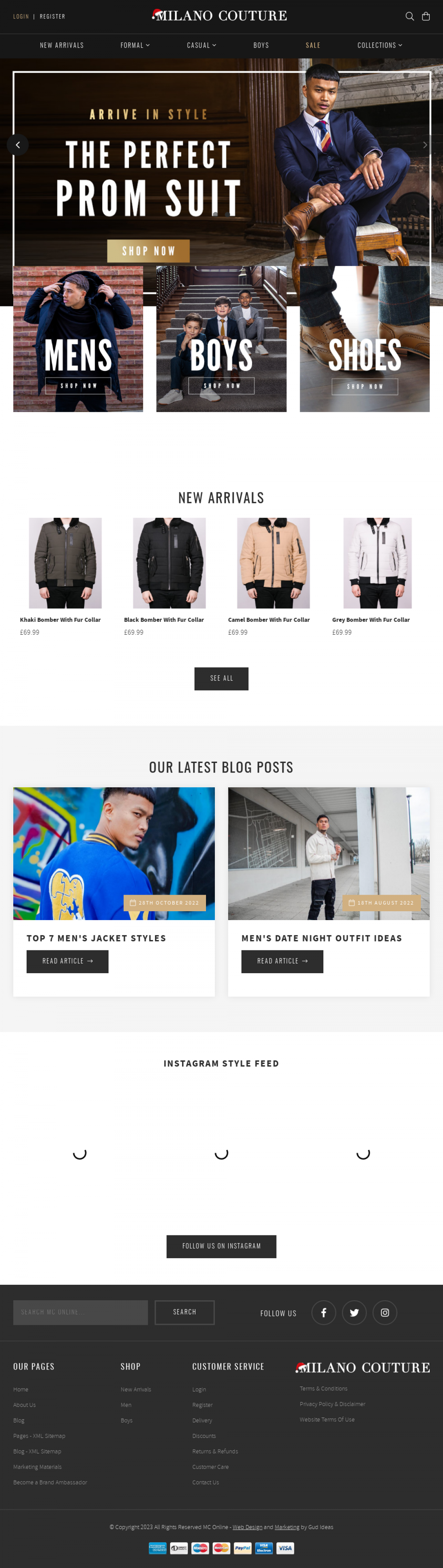Open the shopping bag cart icon
The height and width of the screenshot is (1568, 443).
pyautogui.click(x=426, y=17)
